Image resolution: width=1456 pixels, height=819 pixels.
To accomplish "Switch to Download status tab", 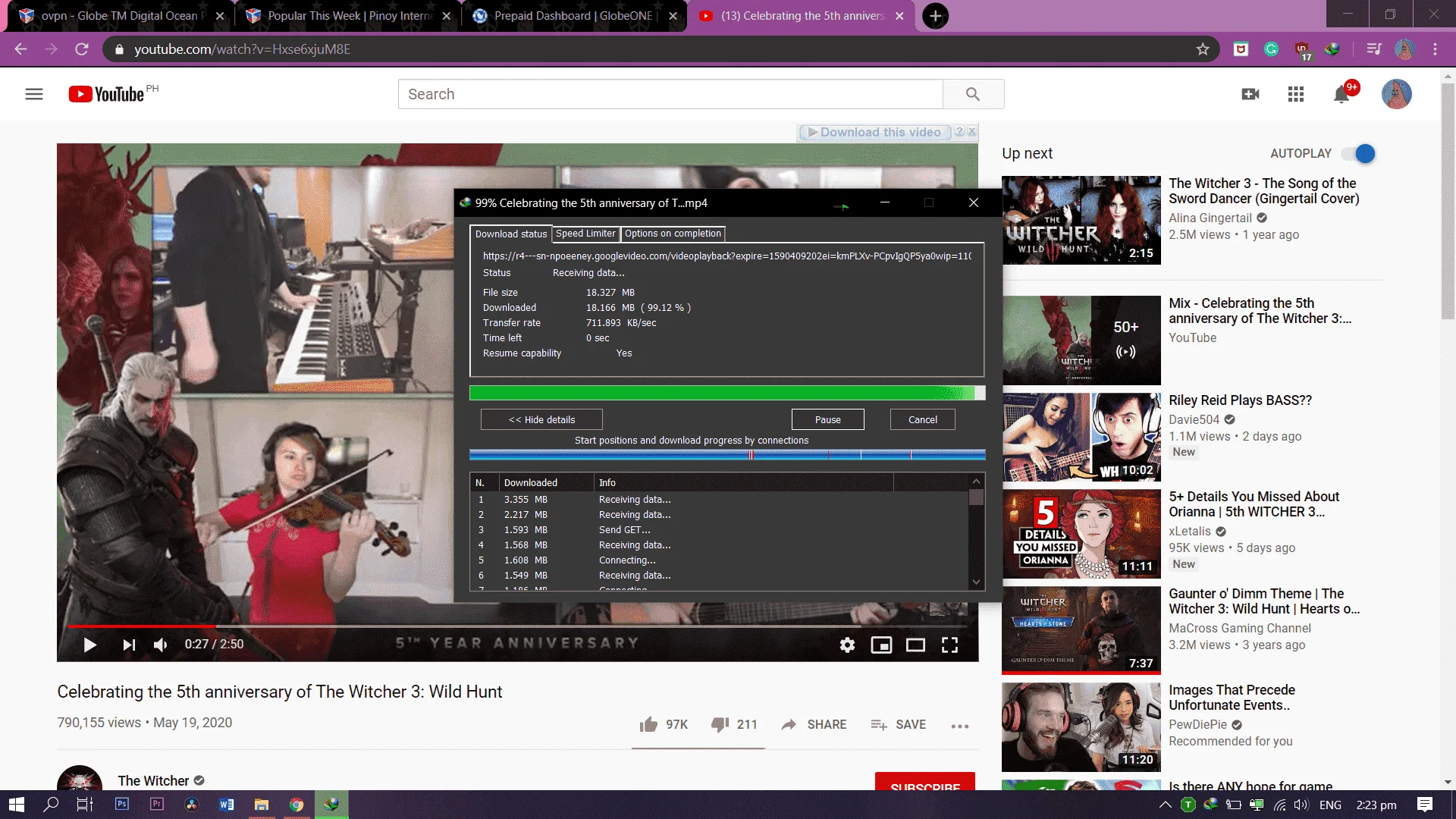I will point(510,234).
